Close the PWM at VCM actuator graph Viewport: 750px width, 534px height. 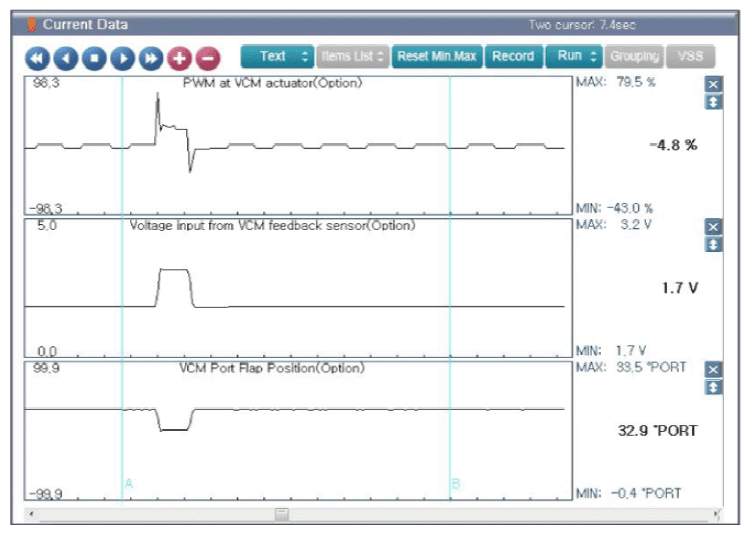pos(713,85)
